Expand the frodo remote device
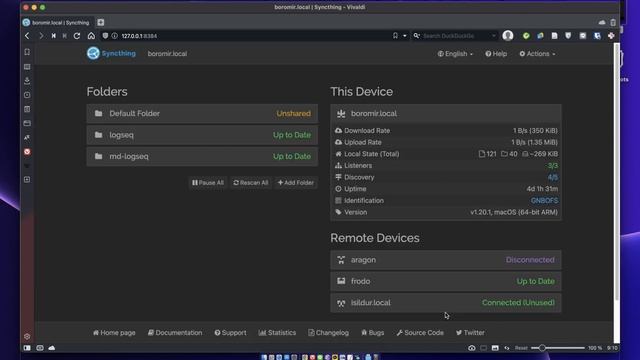This screenshot has height=360, width=640. coord(446,281)
